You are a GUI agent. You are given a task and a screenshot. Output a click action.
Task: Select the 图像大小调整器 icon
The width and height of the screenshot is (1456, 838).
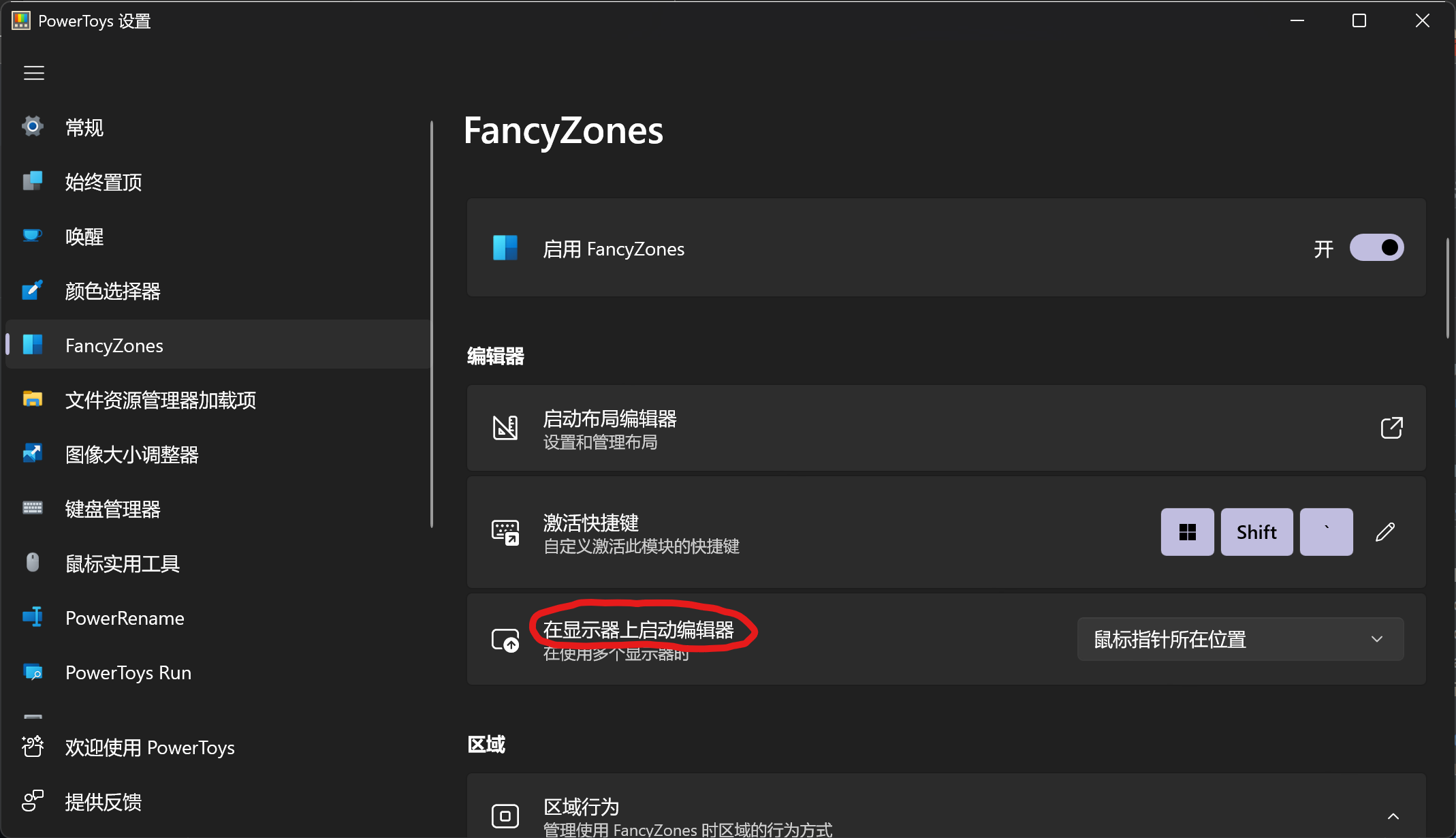(x=32, y=454)
